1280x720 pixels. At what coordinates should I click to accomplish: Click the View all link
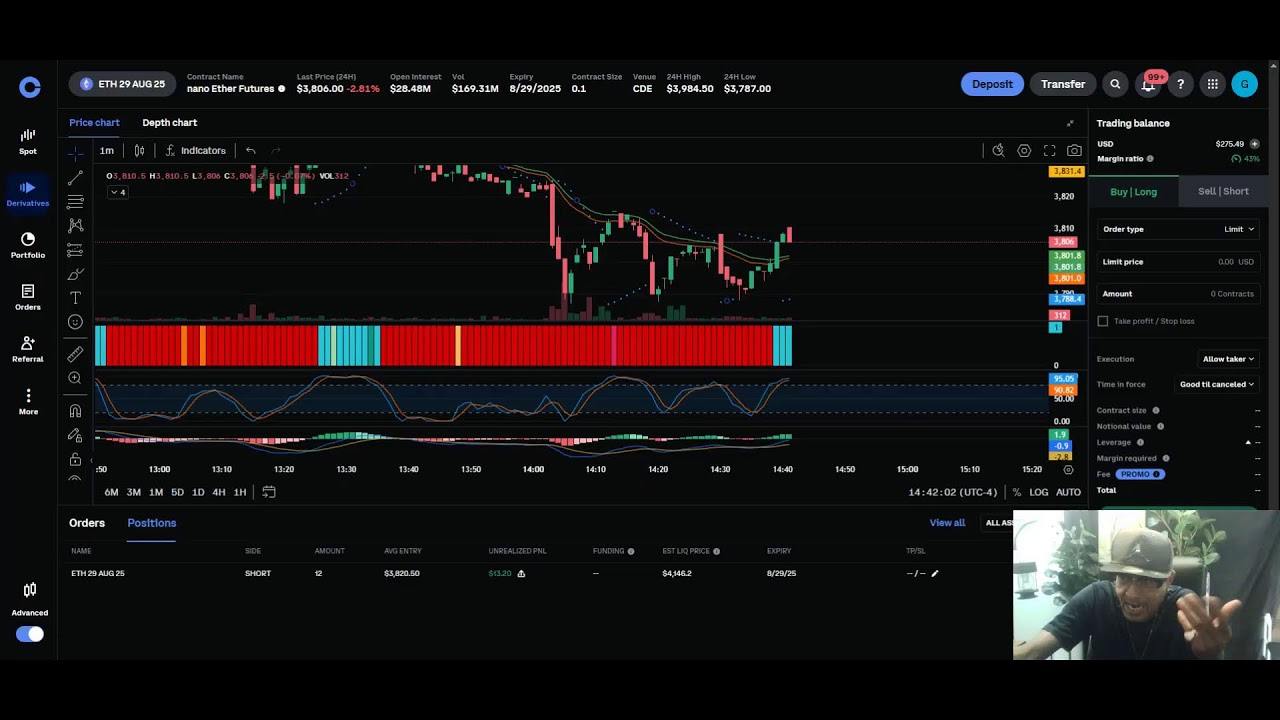point(947,523)
